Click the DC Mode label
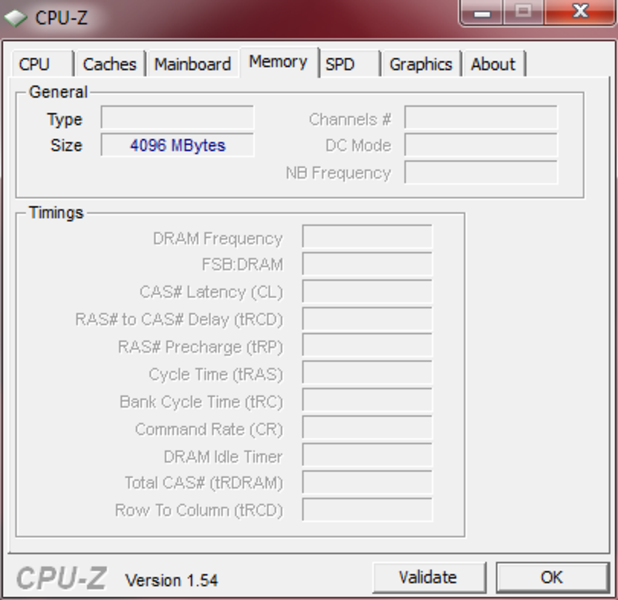The height and width of the screenshot is (600, 618). 358,145
